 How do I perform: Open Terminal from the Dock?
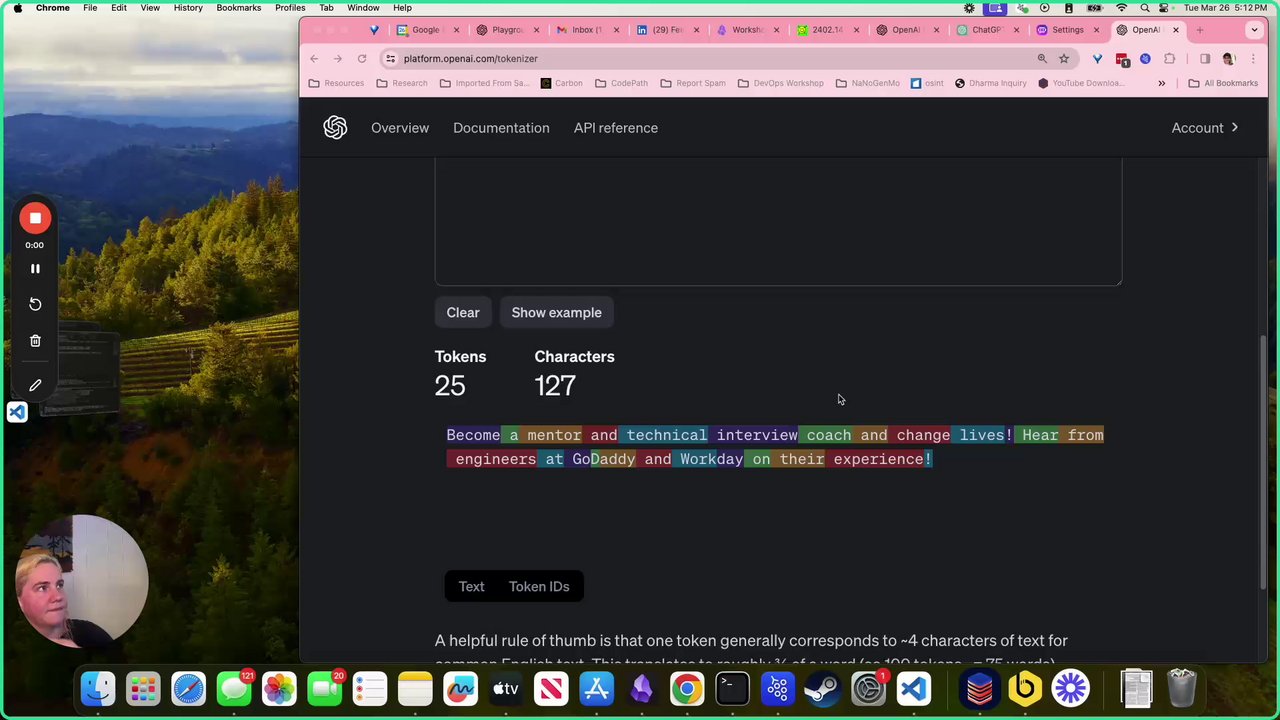(x=732, y=689)
